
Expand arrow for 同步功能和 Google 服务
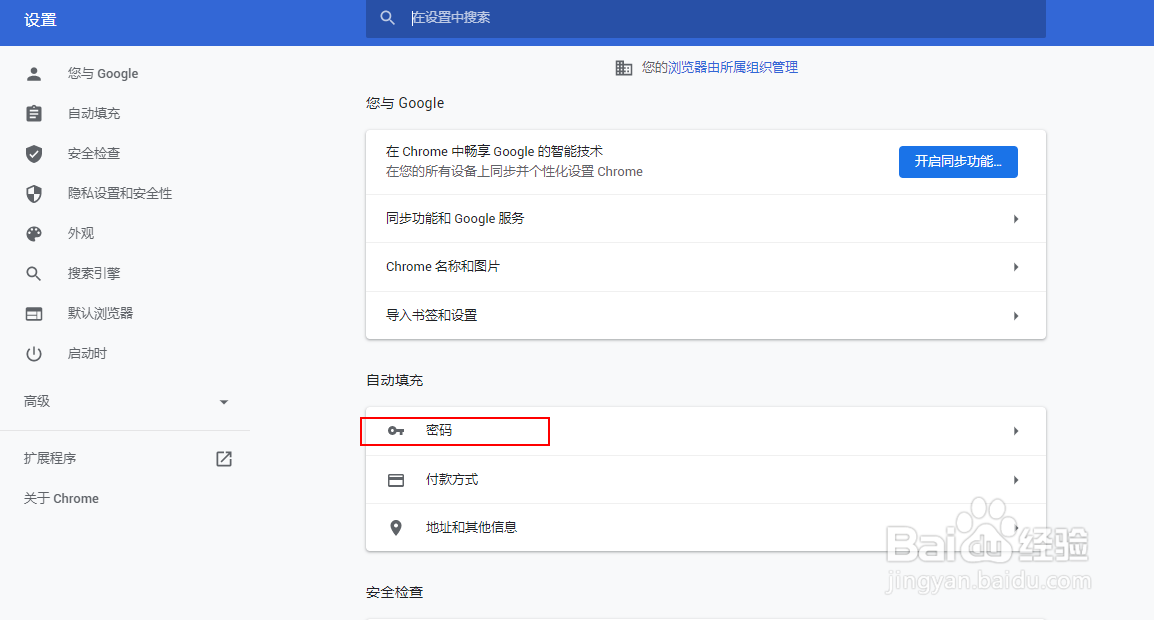1016,219
